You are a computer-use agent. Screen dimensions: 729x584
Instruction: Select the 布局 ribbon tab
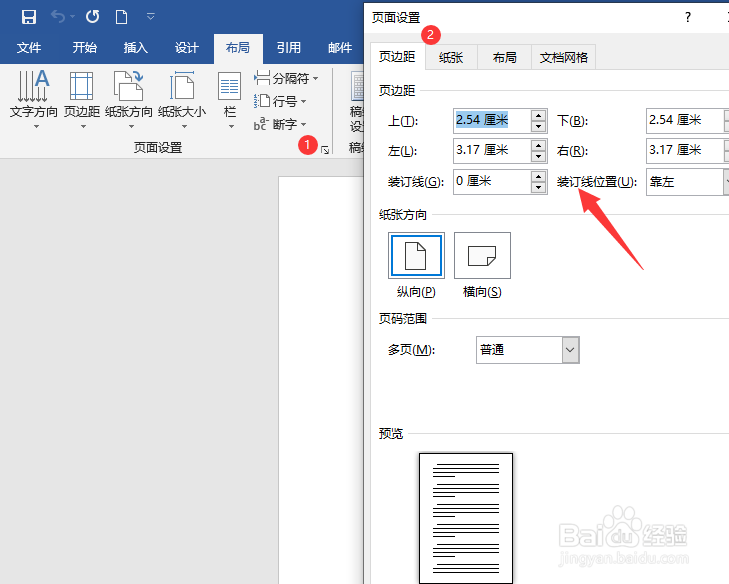pos(238,47)
